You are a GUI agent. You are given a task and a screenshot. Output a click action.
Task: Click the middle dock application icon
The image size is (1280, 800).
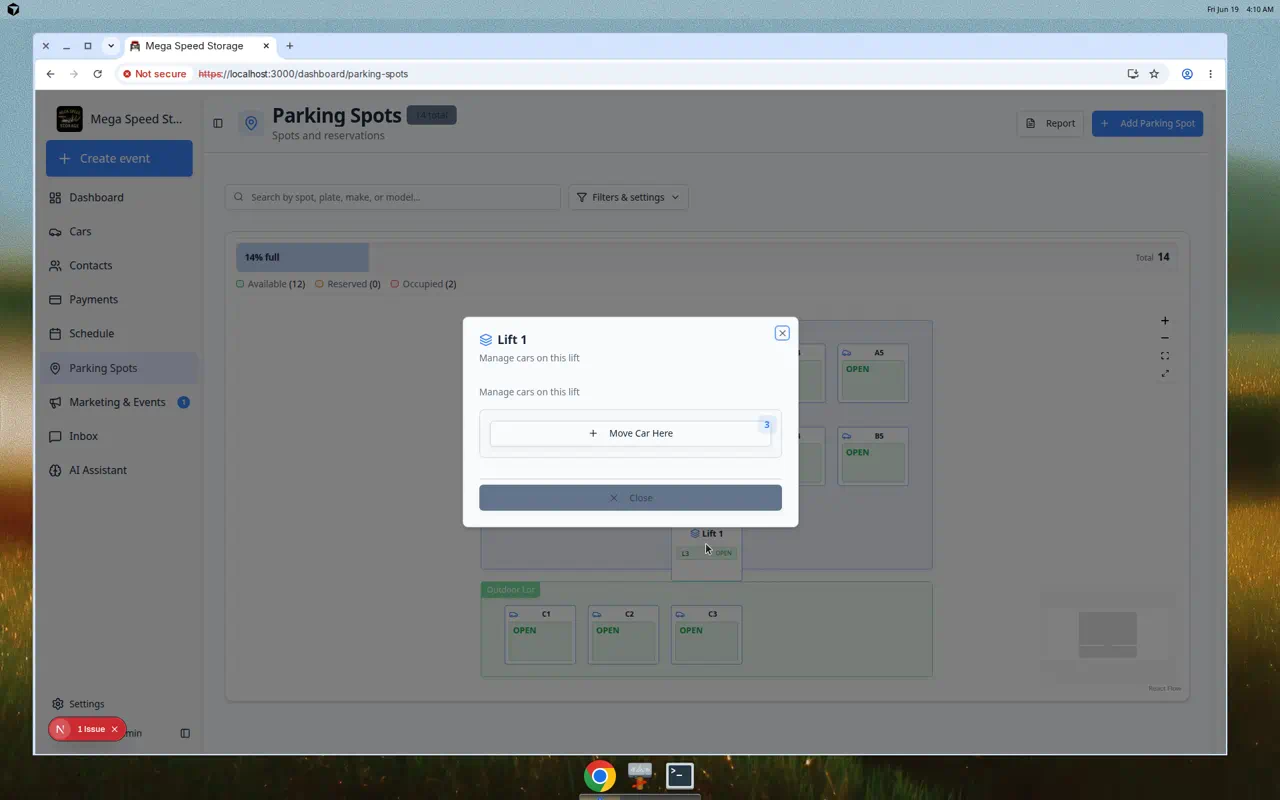(x=640, y=775)
